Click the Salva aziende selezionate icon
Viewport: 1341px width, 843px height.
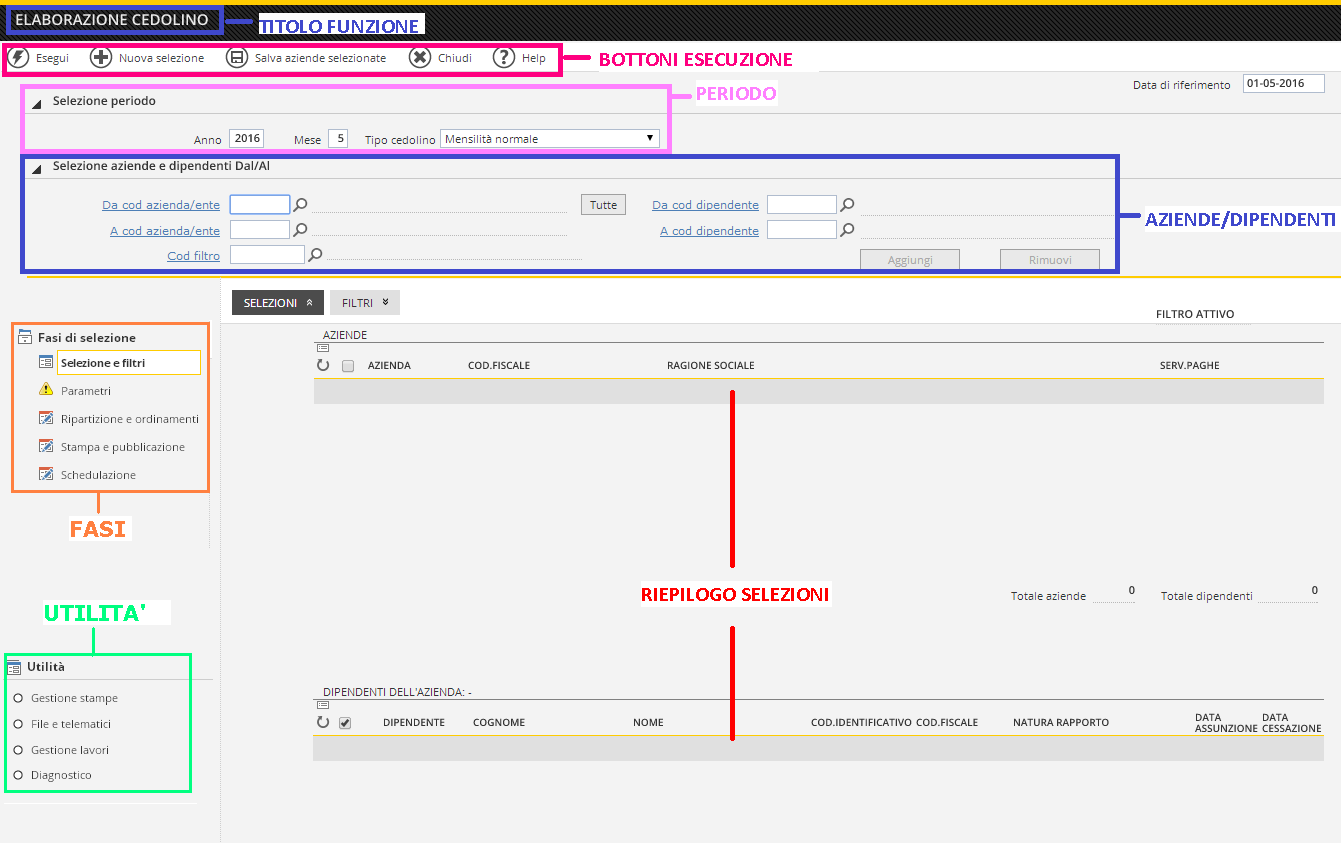coord(237,58)
